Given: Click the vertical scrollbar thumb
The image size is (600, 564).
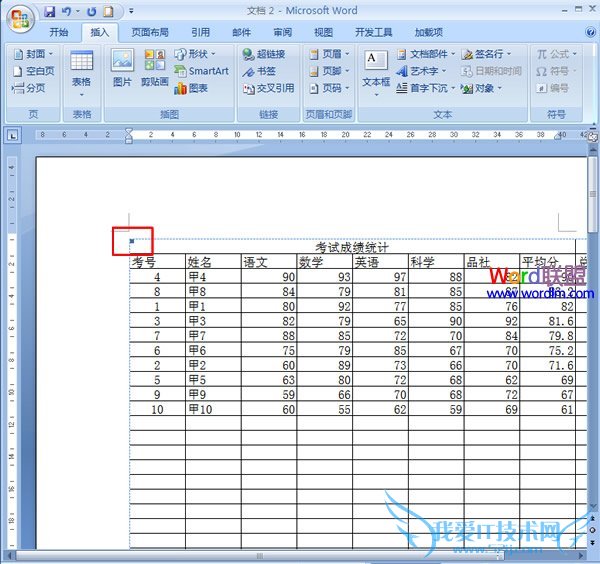Looking at the screenshot, I should point(593,194).
